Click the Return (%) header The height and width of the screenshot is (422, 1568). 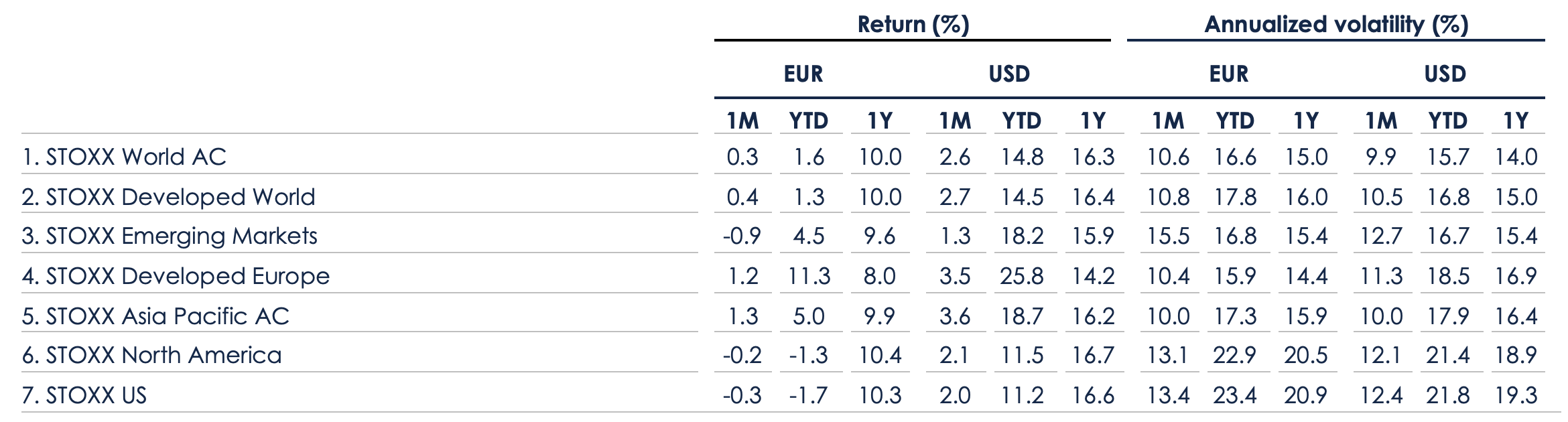[x=913, y=25]
